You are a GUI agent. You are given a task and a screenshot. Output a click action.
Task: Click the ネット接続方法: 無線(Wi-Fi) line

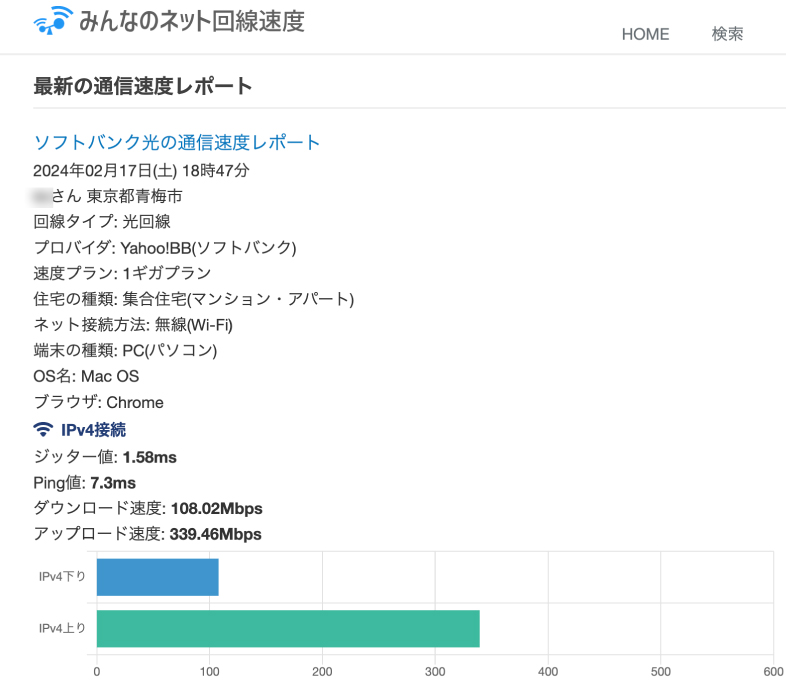(133, 325)
